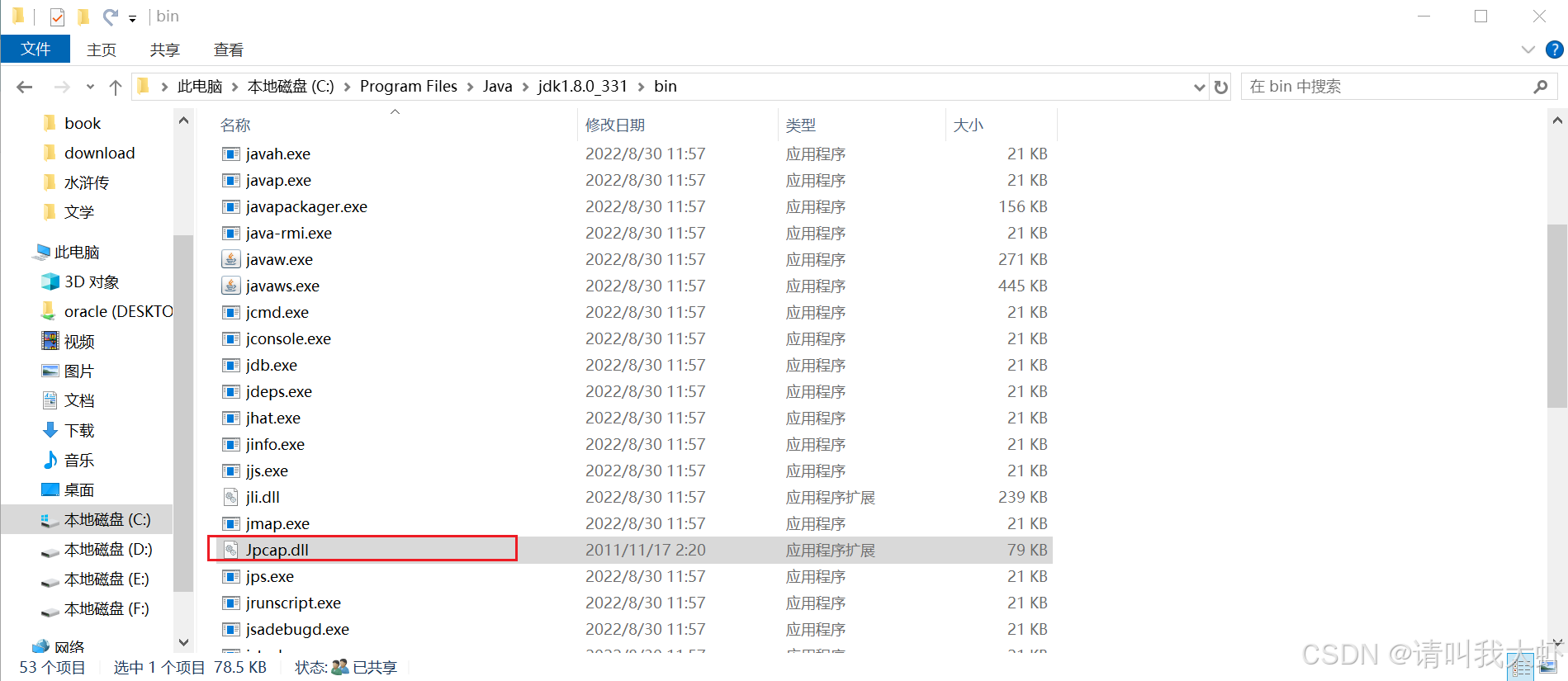Click the javaws.exe Java cup icon
The height and width of the screenshot is (681, 1568).
coord(231,286)
